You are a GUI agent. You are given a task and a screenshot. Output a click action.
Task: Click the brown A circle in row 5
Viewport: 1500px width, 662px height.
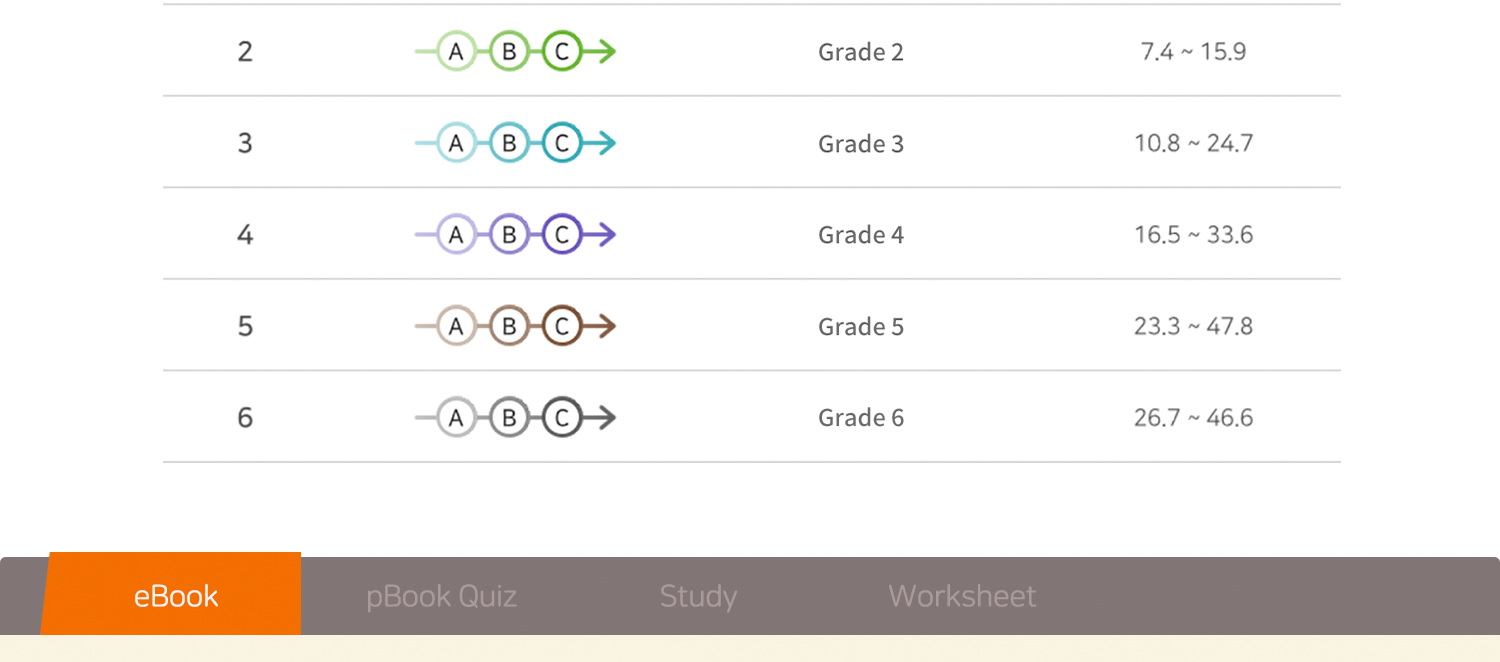(456, 327)
